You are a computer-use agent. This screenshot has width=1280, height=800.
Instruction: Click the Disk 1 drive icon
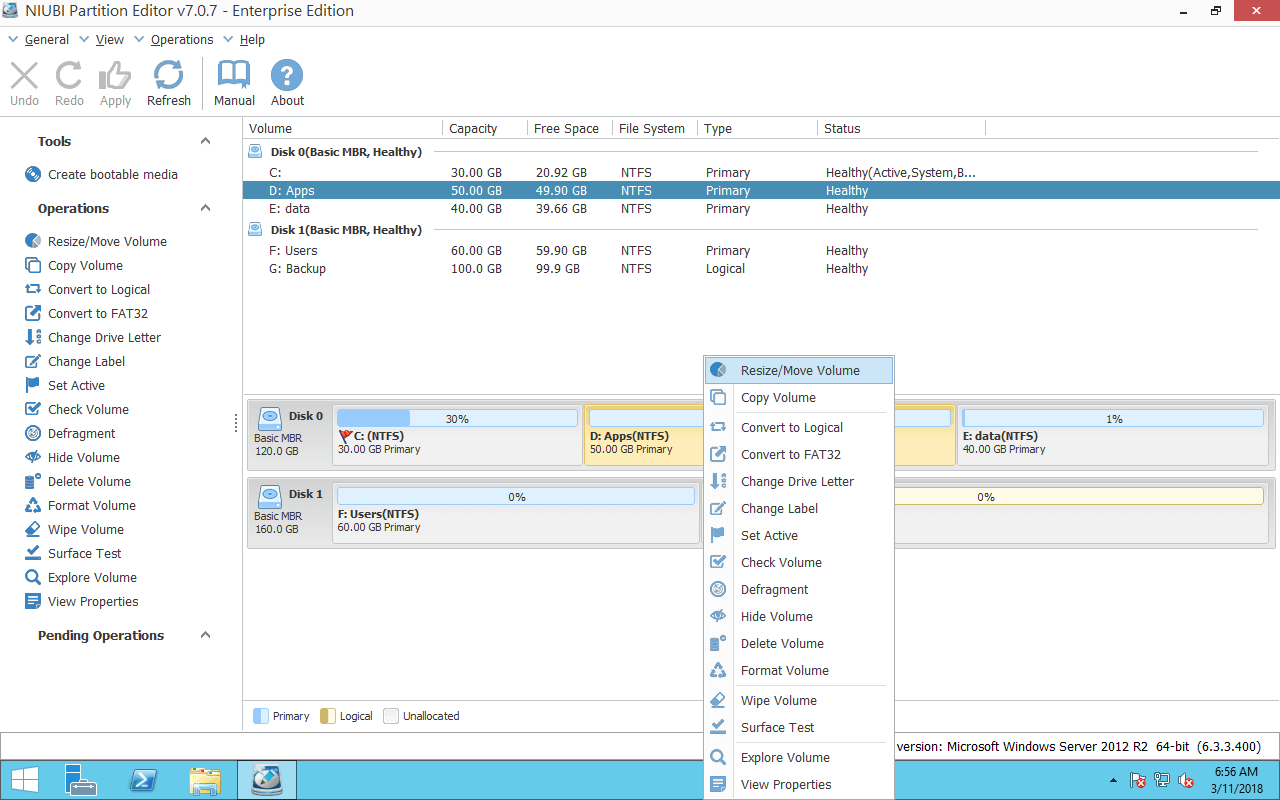coord(270,495)
